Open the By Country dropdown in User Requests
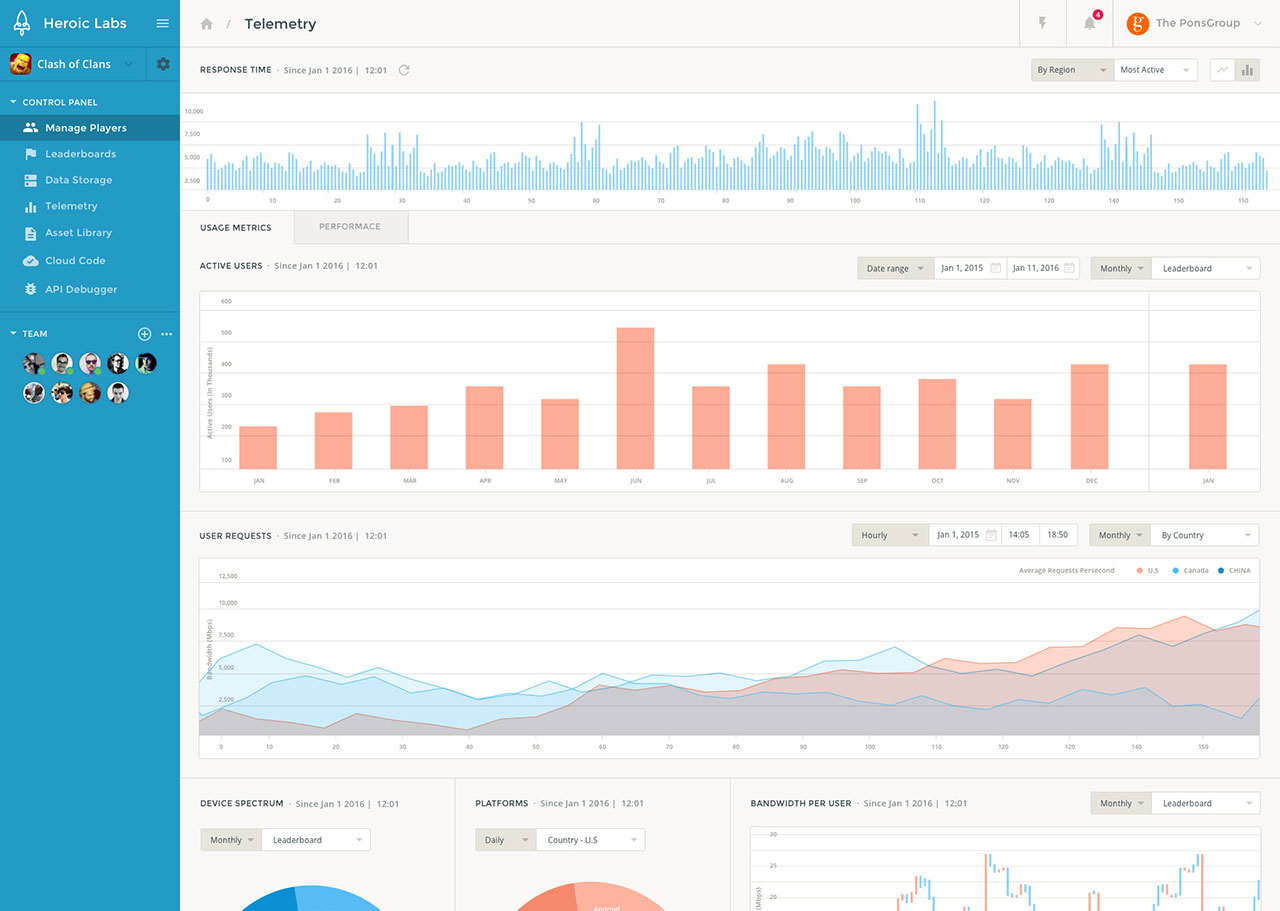 [1204, 535]
